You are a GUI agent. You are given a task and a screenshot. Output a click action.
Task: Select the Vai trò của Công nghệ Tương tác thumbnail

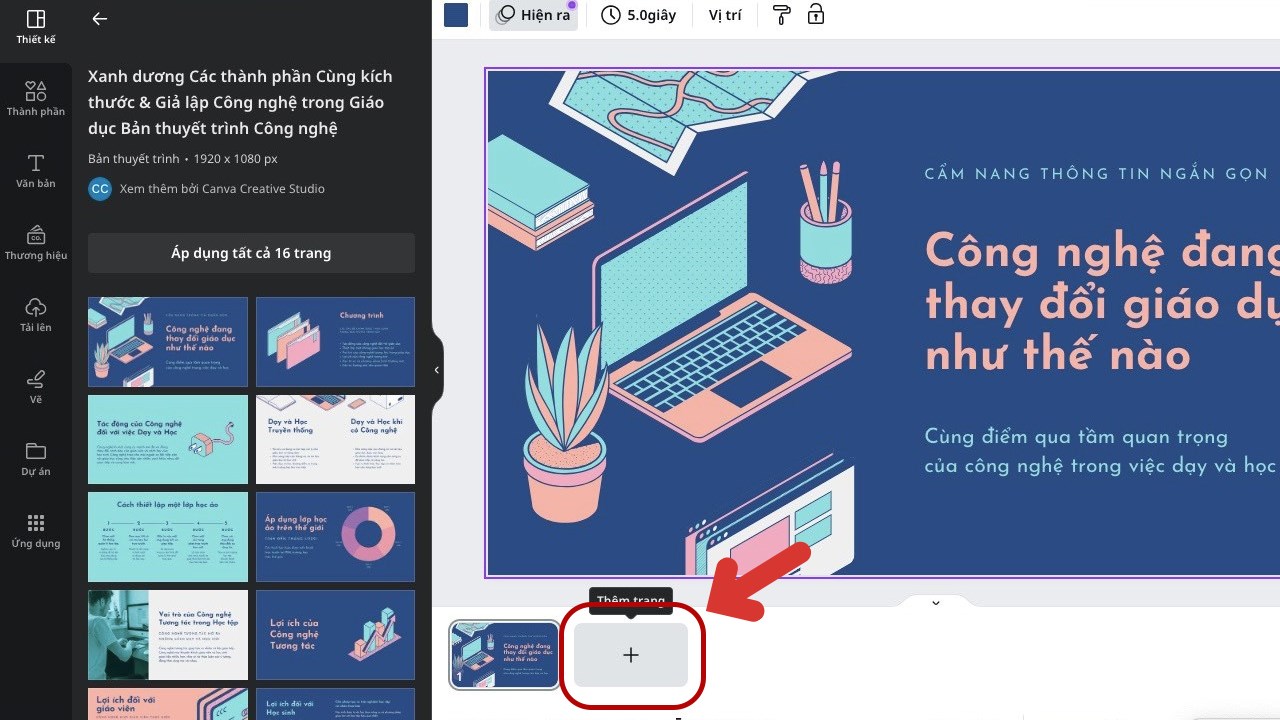[x=168, y=635]
